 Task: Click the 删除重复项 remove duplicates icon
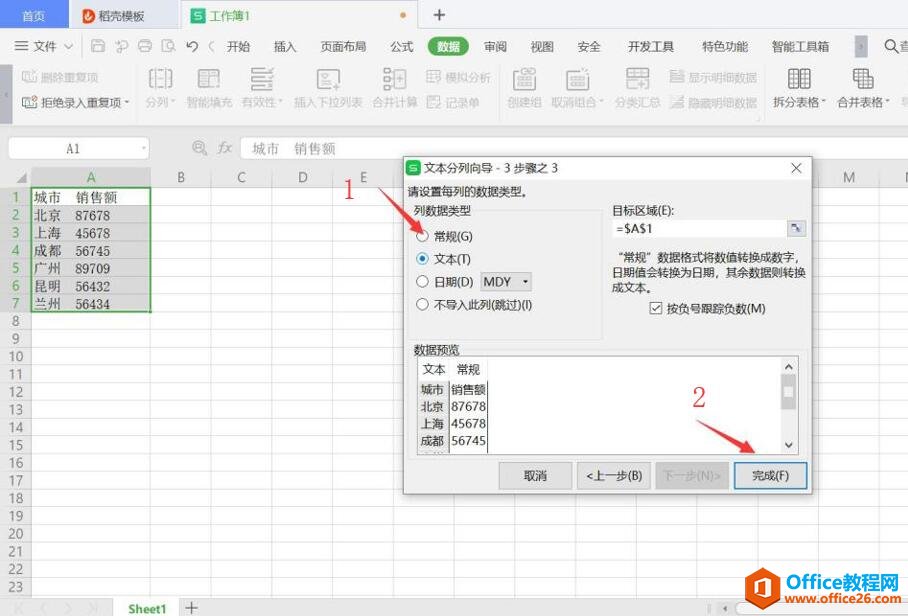(29, 77)
